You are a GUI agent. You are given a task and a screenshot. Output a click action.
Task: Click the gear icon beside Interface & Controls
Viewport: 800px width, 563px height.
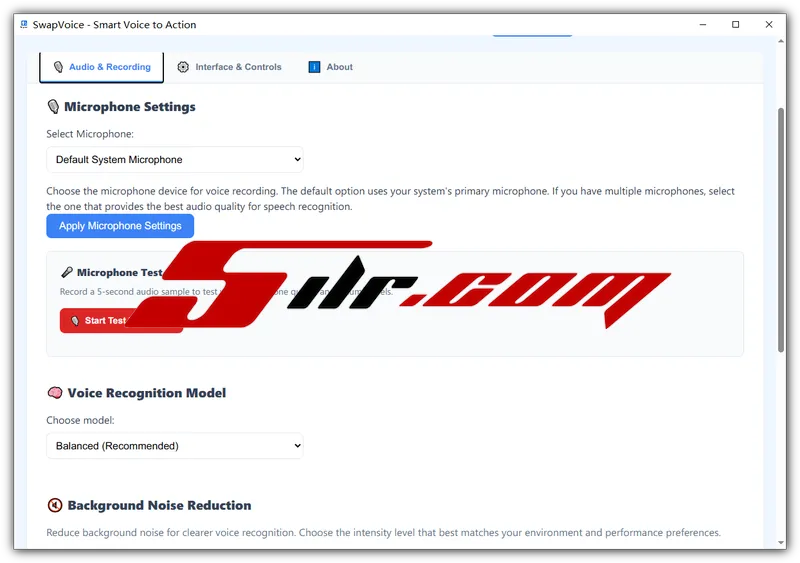(183, 67)
